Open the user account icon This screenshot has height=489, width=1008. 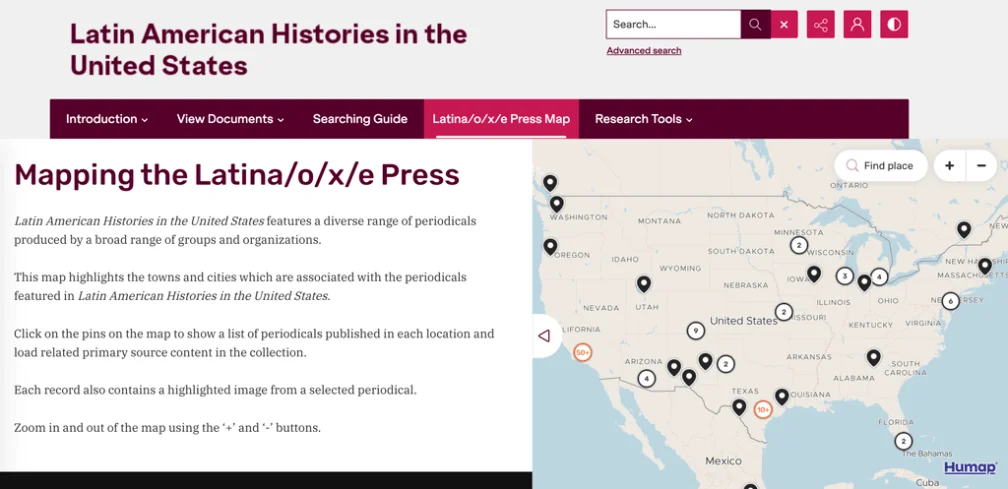(857, 24)
